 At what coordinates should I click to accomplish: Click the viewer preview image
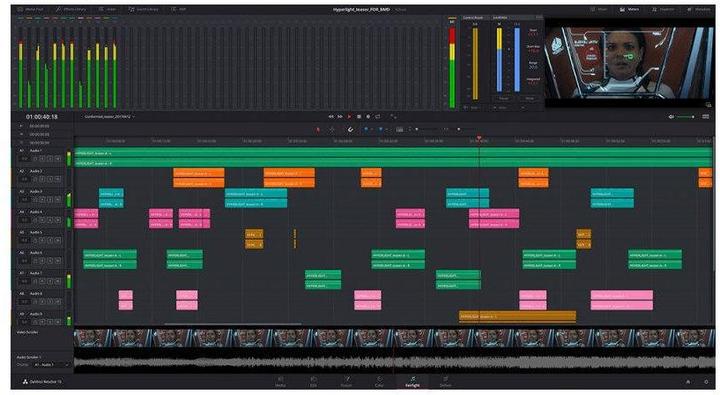629,62
